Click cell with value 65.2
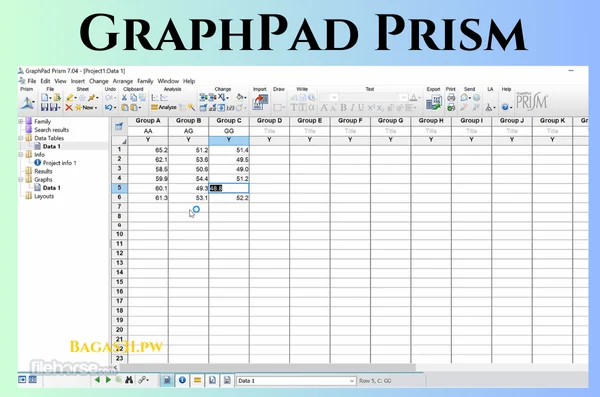 [148, 150]
